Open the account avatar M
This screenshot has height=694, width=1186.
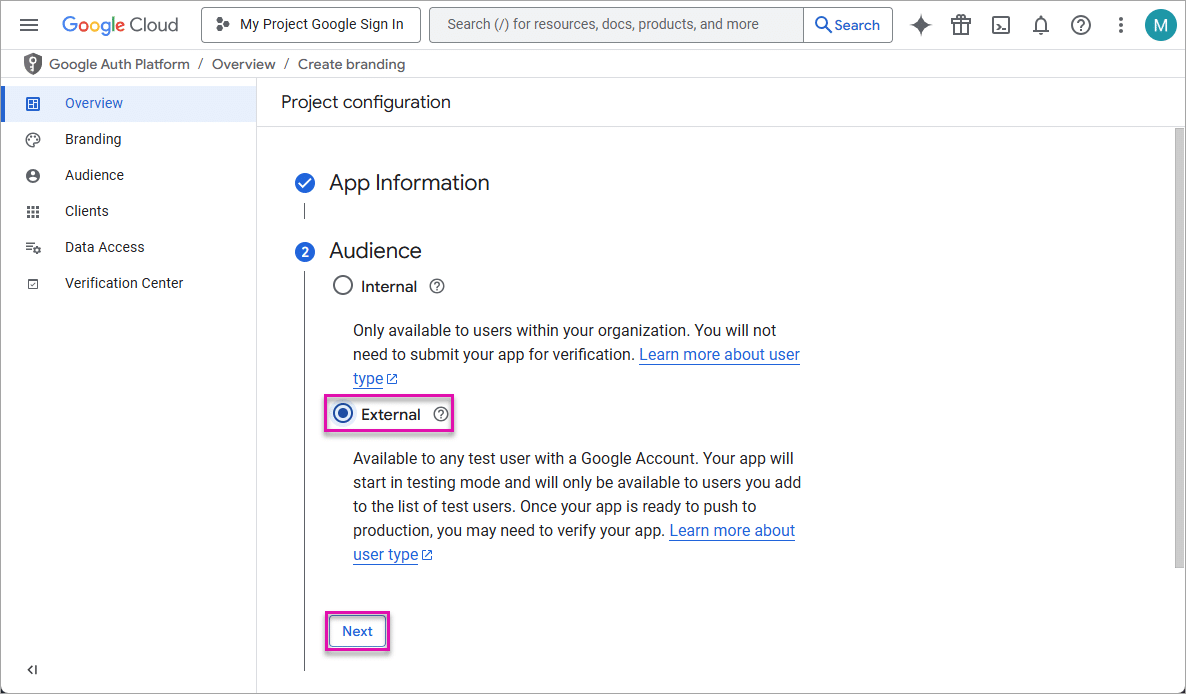tap(1161, 24)
